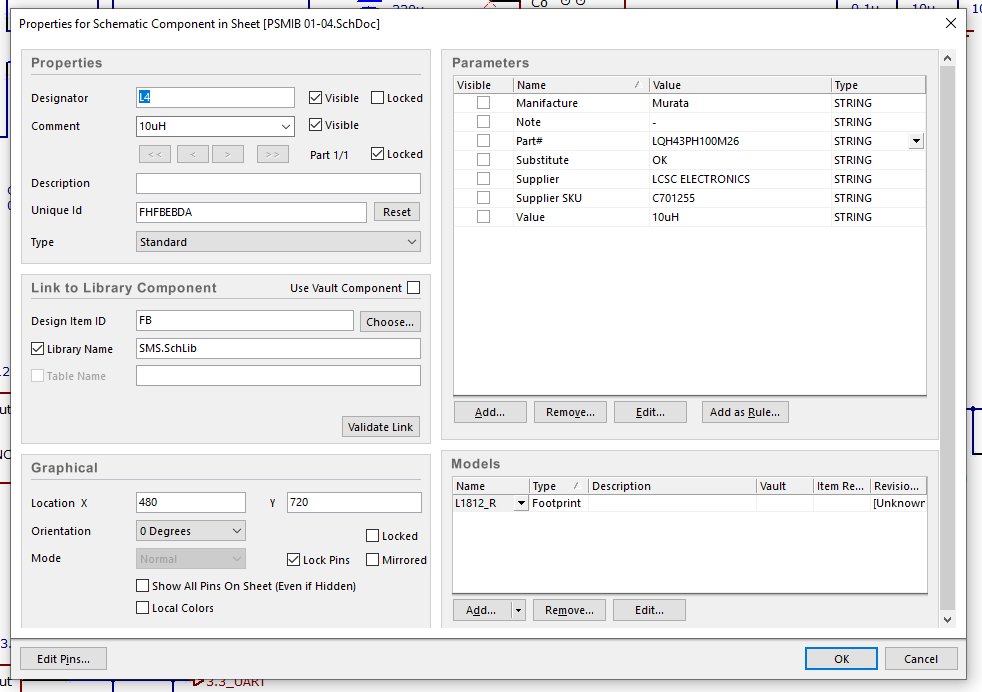Image resolution: width=982 pixels, height=692 pixels.
Task: Open the Type Standard dropdown
Action: (278, 242)
